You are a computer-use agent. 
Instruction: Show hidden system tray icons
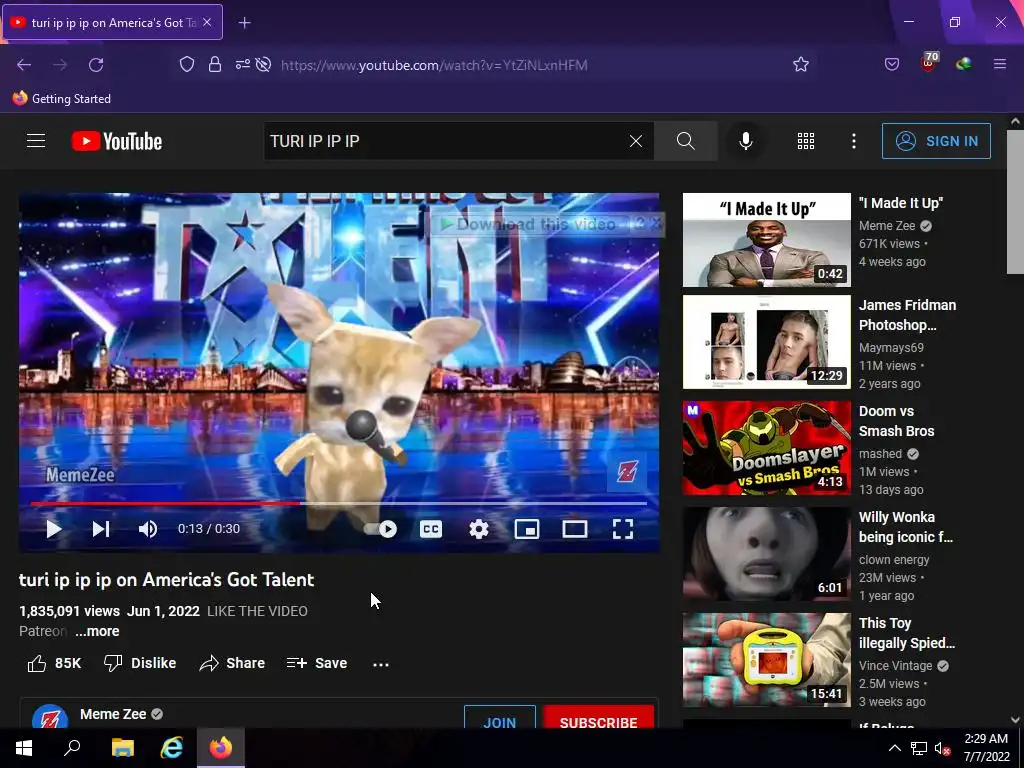[895, 748]
